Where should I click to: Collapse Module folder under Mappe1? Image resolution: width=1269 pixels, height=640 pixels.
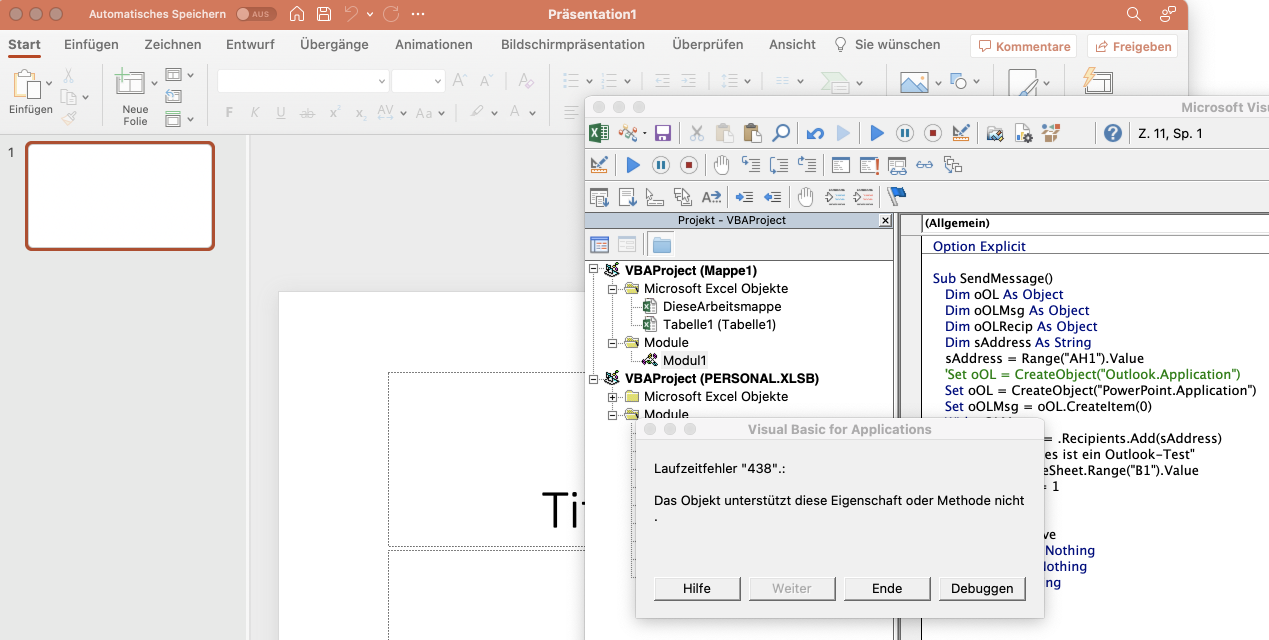click(x=612, y=342)
